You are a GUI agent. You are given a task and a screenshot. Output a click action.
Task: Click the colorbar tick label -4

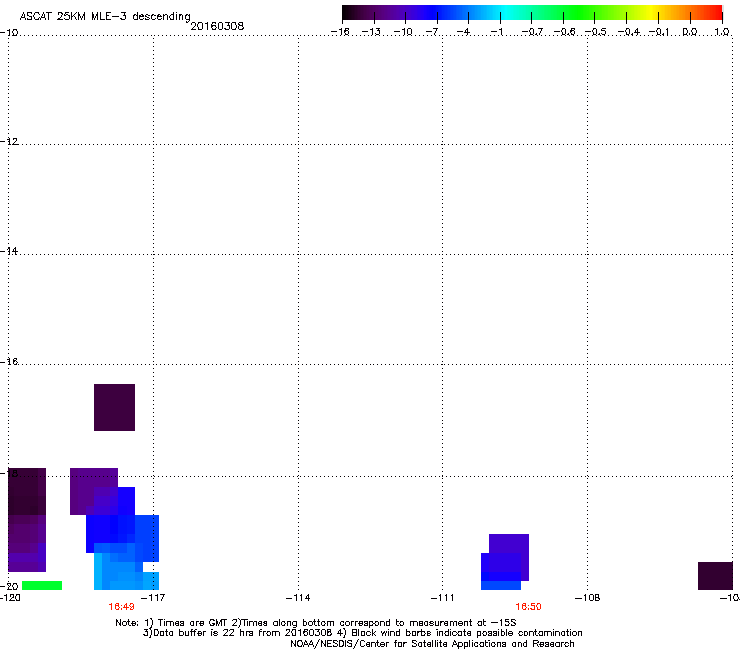pyautogui.click(x=463, y=32)
